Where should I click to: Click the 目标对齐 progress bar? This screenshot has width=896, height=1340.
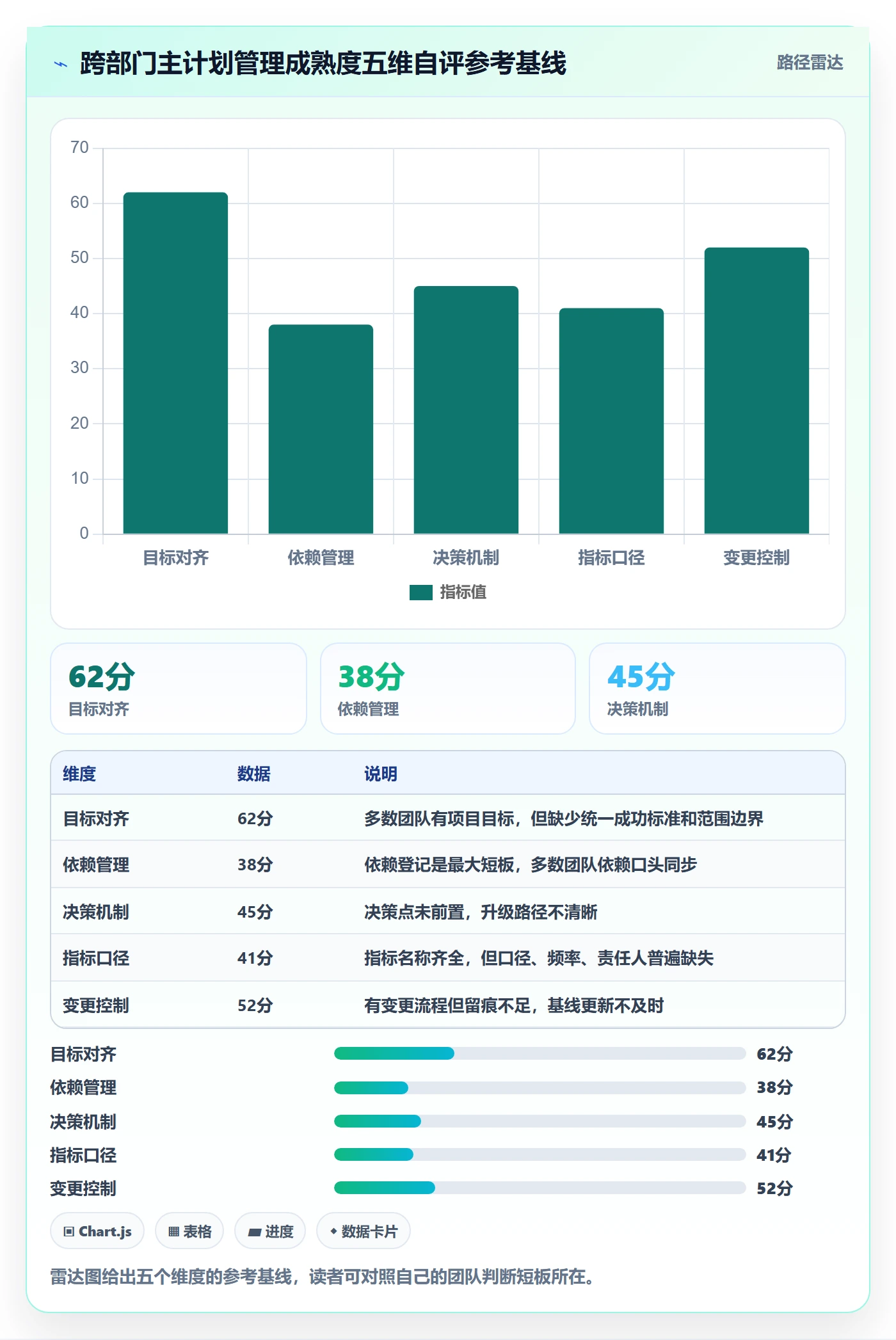pos(540,1053)
